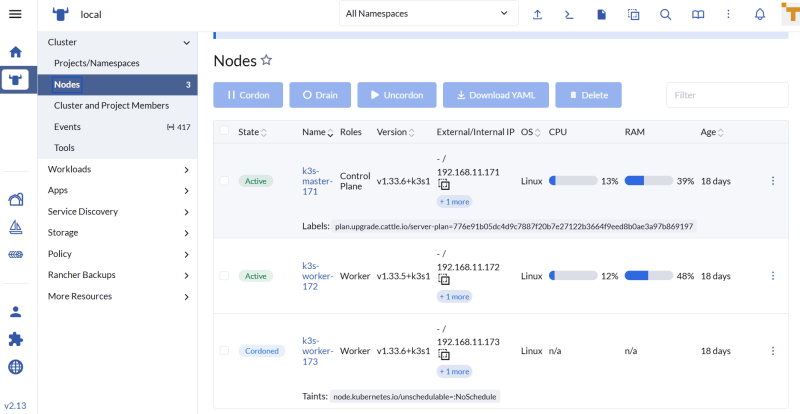The height and width of the screenshot is (414, 800).
Task: Toggle the select-all nodes checkbox
Action: [x=224, y=131]
